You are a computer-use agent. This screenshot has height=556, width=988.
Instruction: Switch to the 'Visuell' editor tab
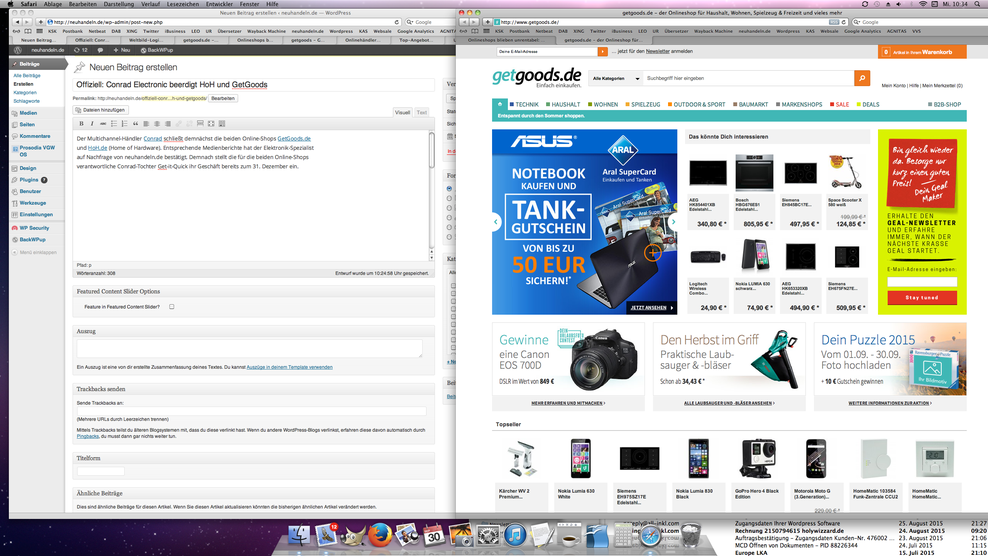click(402, 112)
